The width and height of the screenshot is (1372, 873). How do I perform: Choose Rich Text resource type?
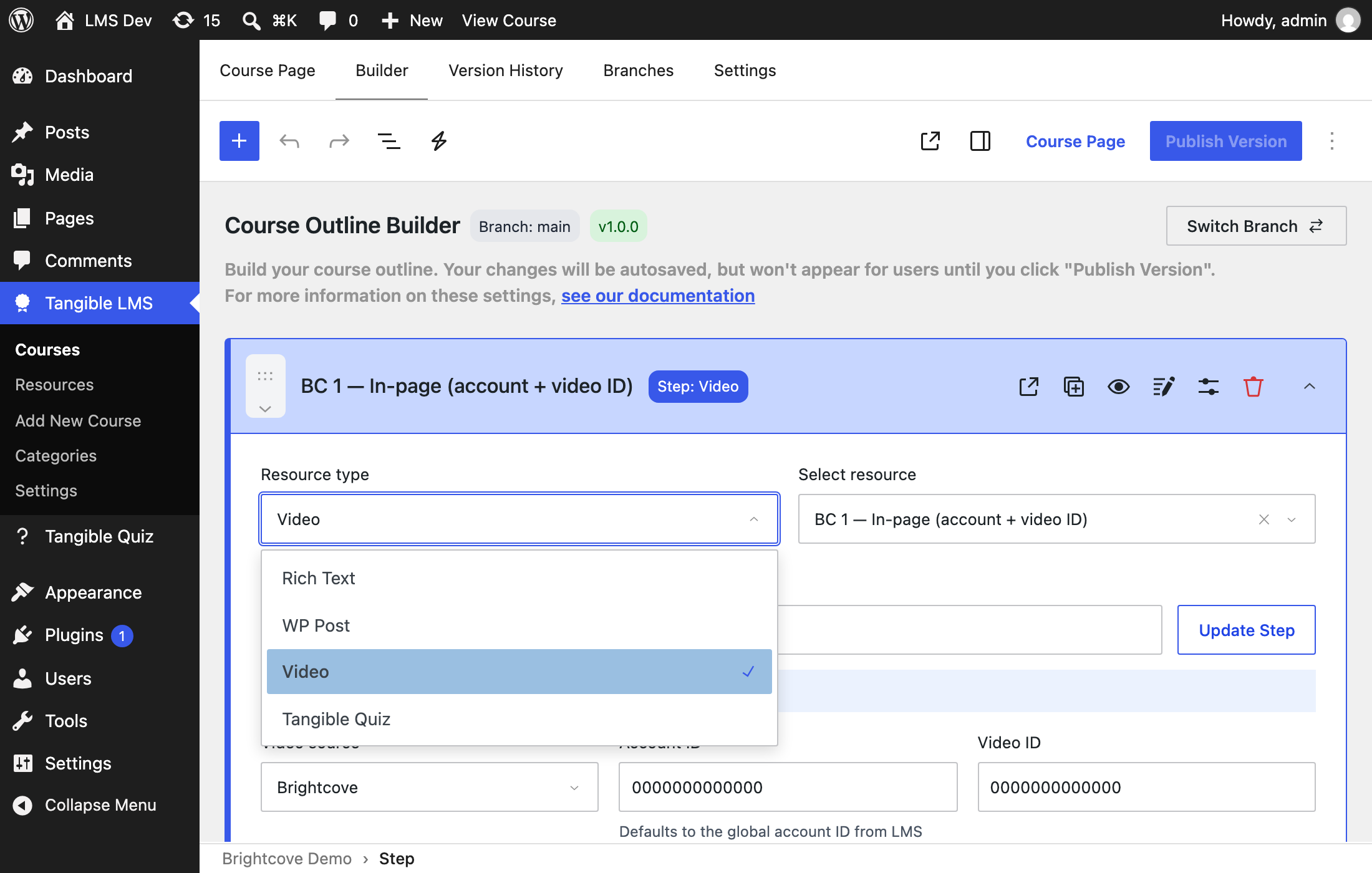519,578
